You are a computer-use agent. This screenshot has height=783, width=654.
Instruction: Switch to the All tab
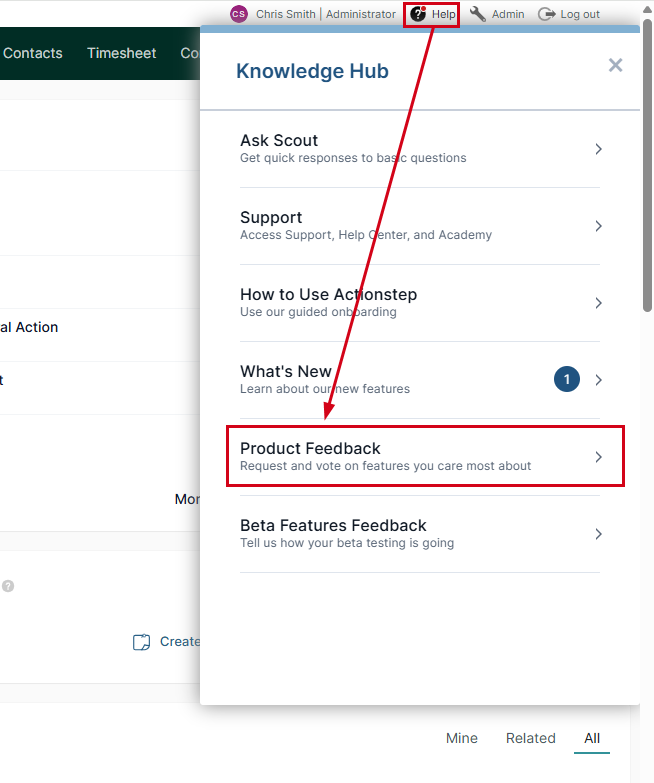pyautogui.click(x=592, y=738)
